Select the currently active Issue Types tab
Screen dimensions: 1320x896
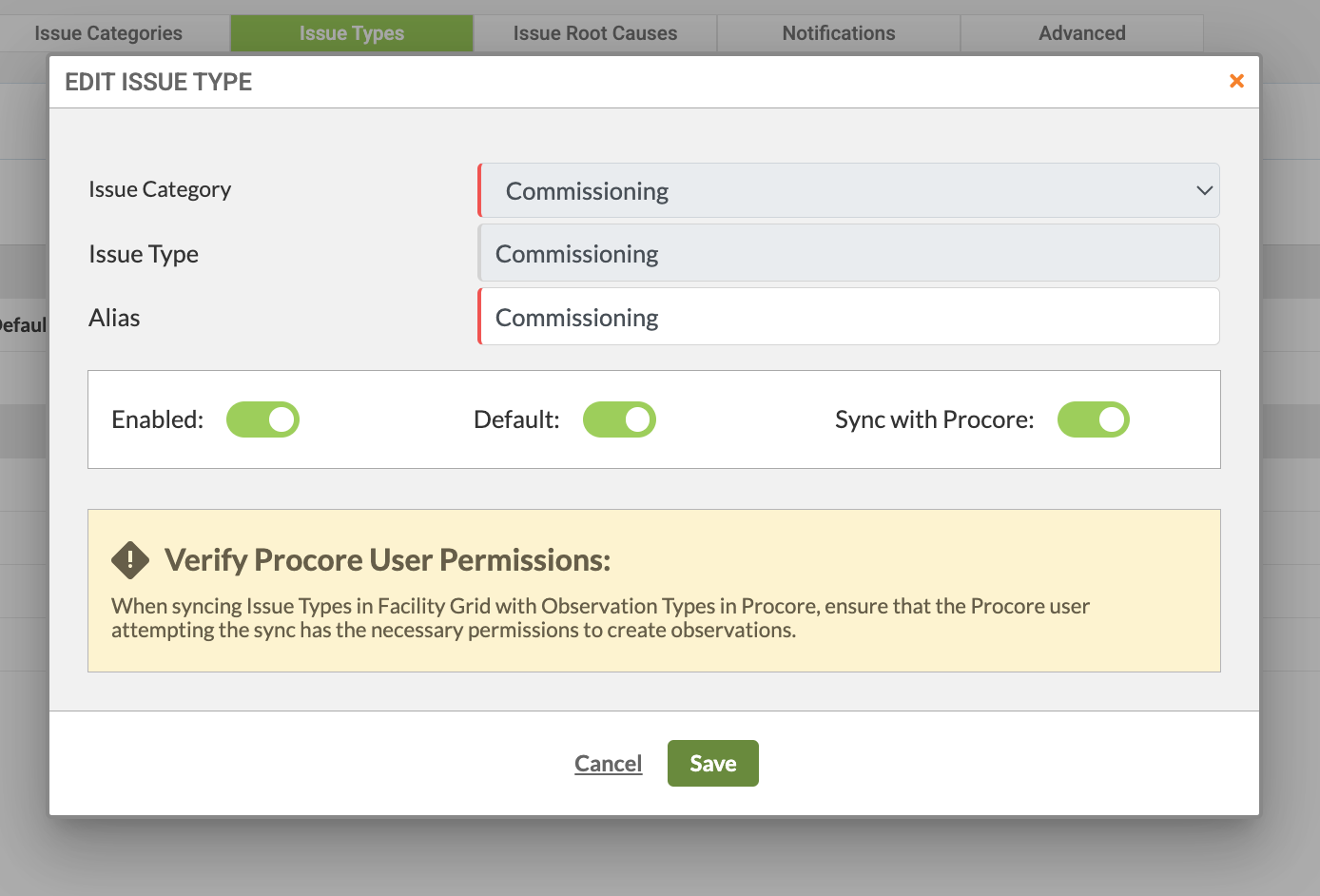[351, 32]
